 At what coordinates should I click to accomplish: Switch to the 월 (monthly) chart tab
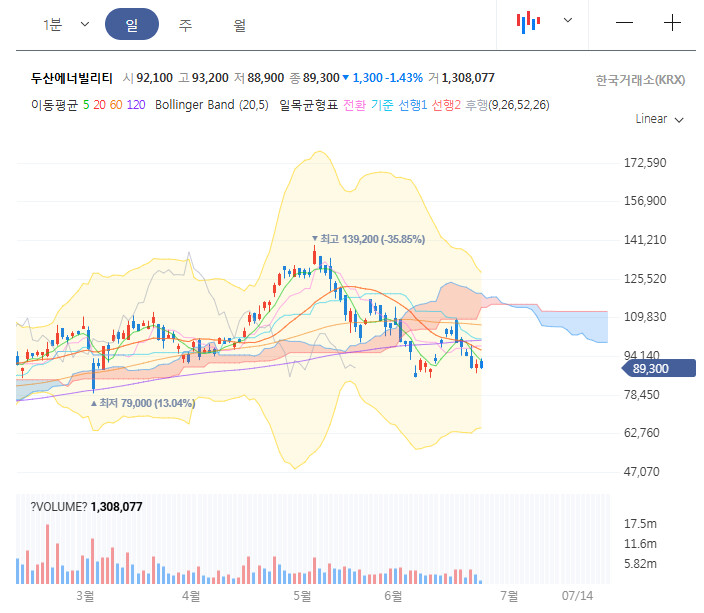(239, 25)
